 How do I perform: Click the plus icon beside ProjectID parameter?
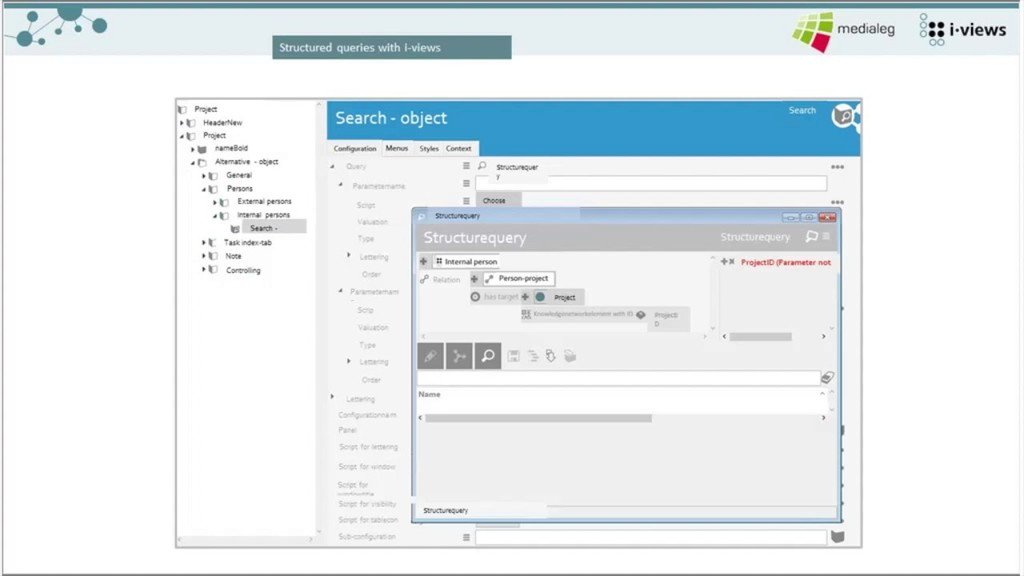(724, 262)
